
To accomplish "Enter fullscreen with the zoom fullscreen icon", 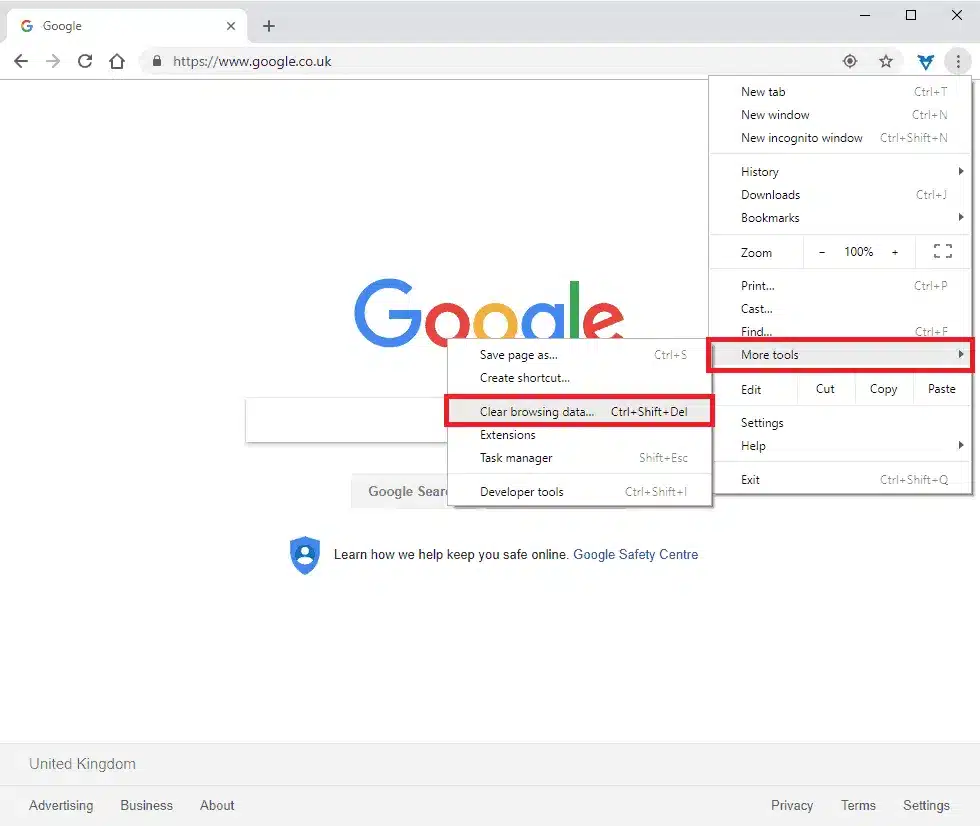I will click(942, 251).
